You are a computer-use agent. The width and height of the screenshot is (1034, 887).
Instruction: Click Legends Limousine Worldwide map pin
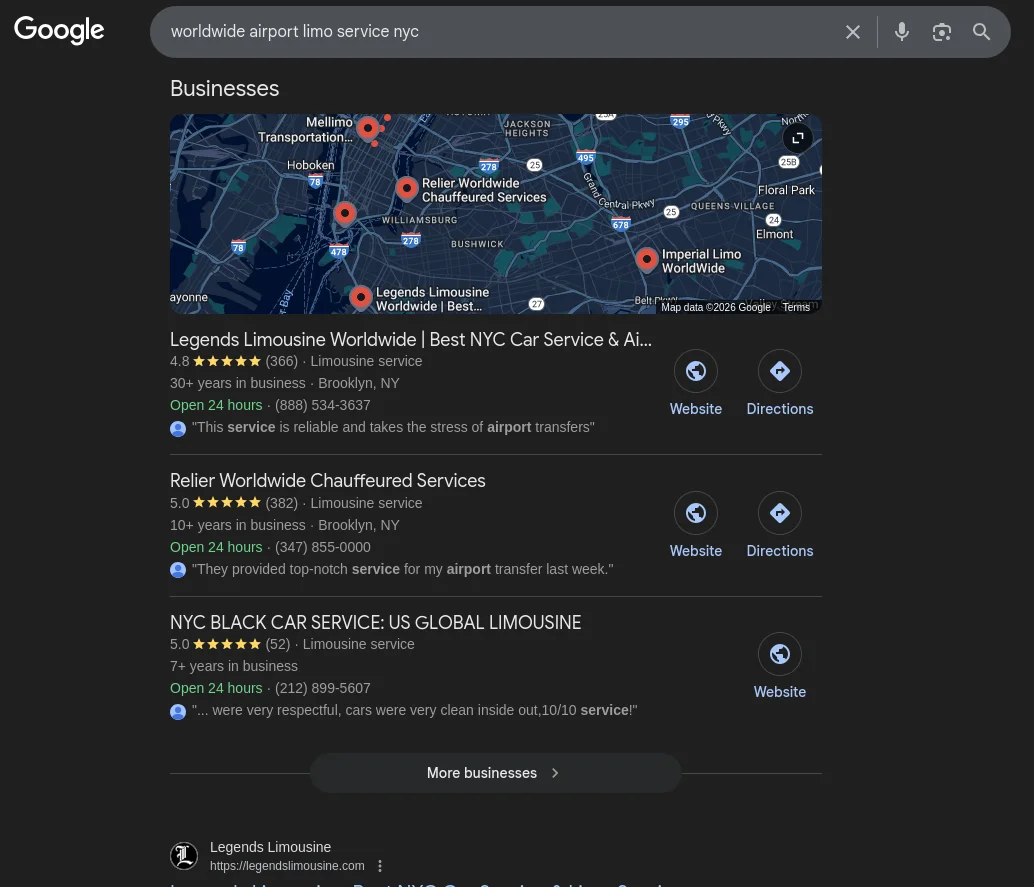pos(361,297)
